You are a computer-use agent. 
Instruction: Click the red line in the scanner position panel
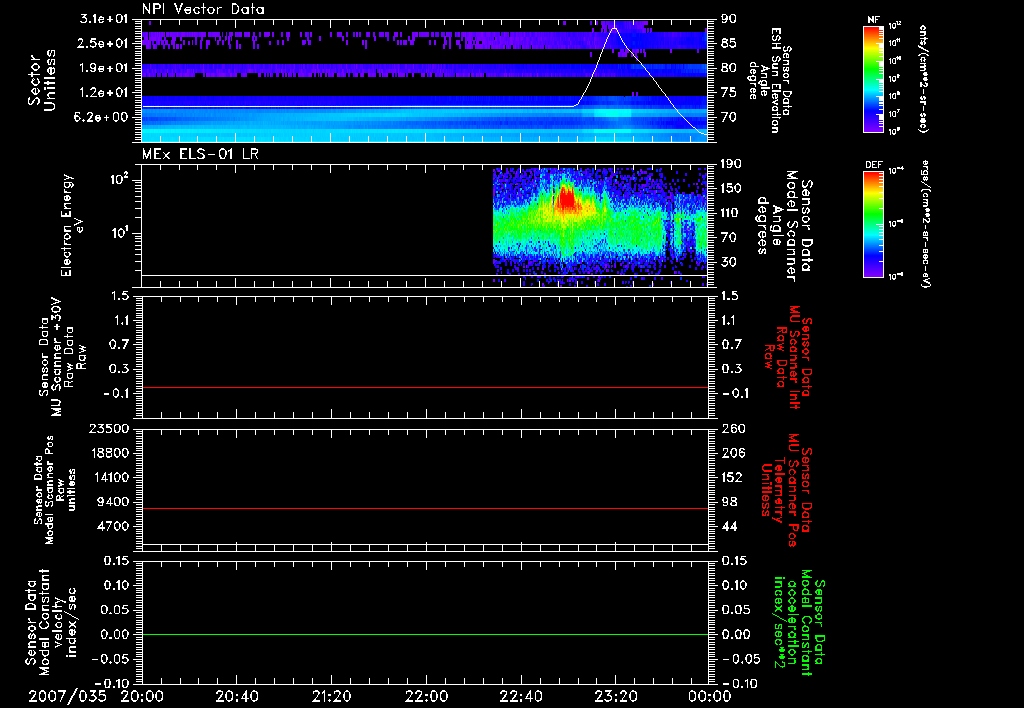pyautogui.click(x=425, y=508)
